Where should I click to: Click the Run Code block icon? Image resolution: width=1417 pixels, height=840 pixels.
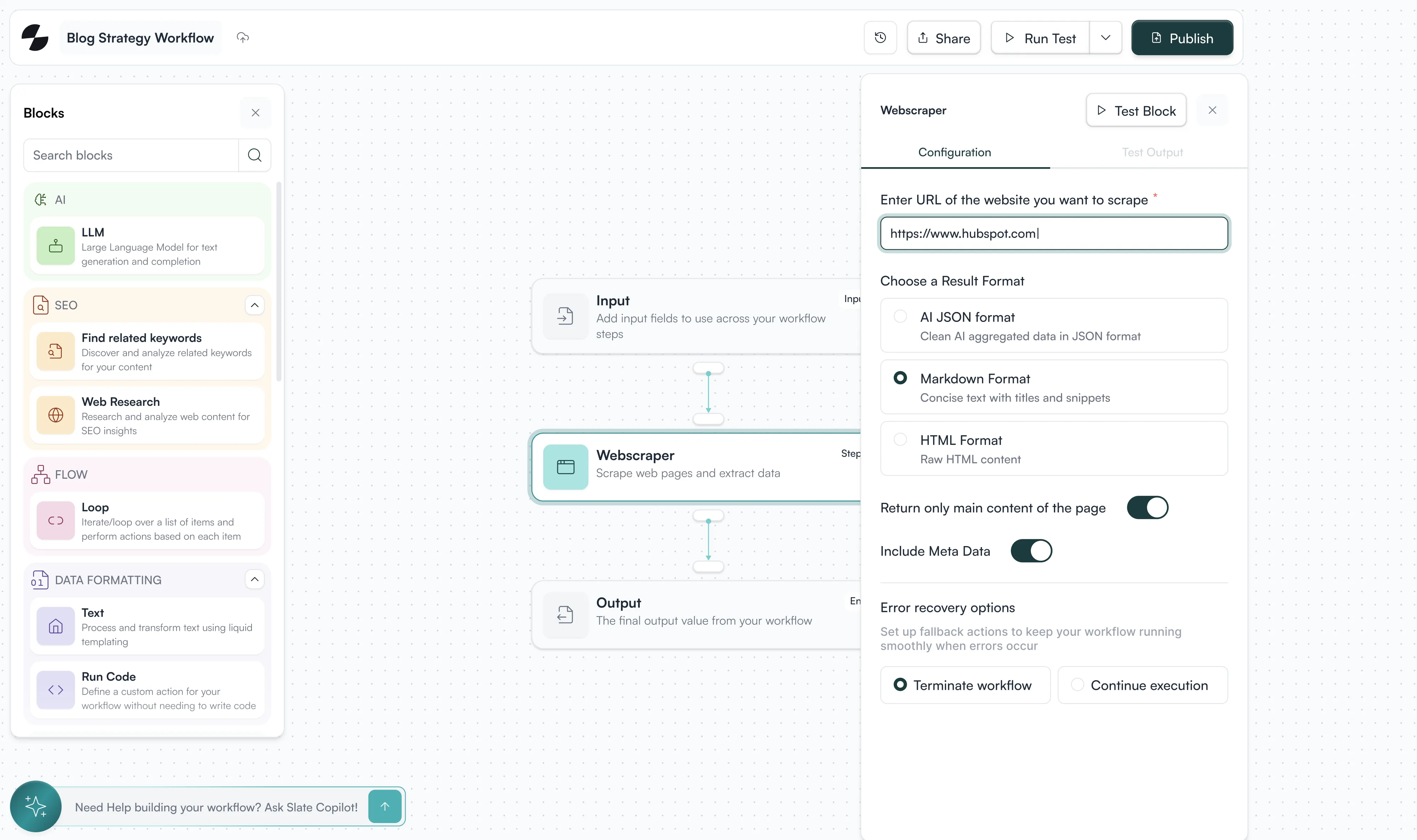coord(56,690)
